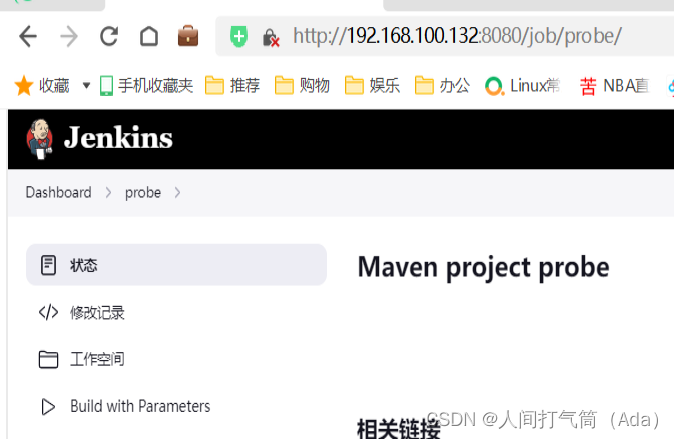The width and height of the screenshot is (674, 439).
Task: Open the 办公 bookmark folder
Action: pos(442,86)
